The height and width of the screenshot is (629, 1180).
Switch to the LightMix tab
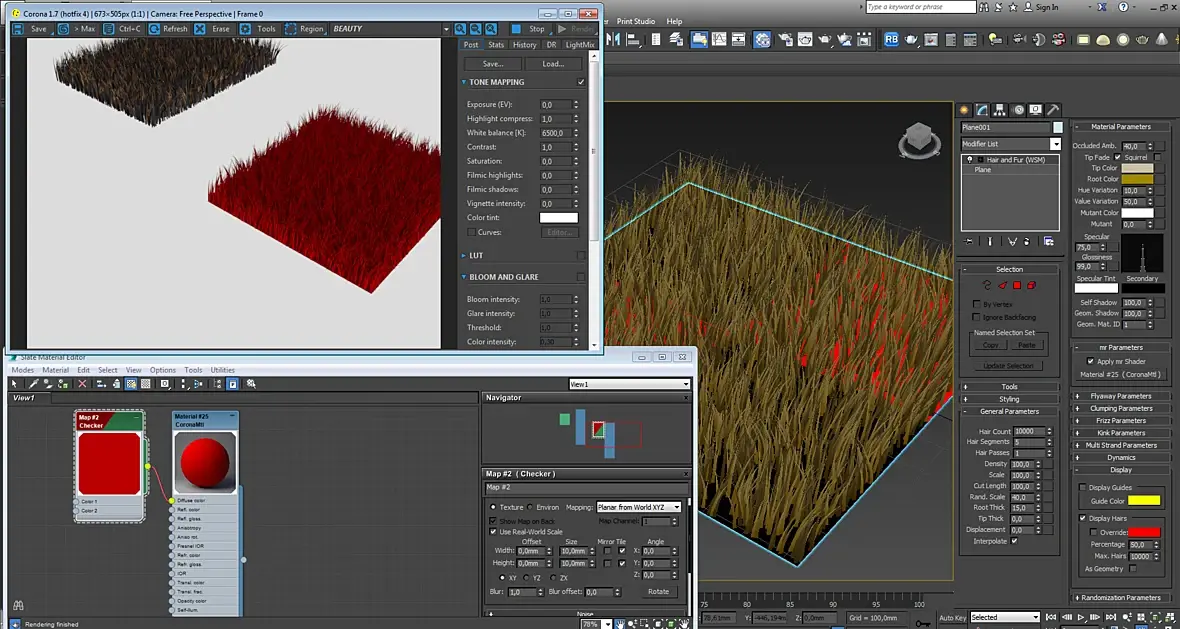click(x=580, y=45)
